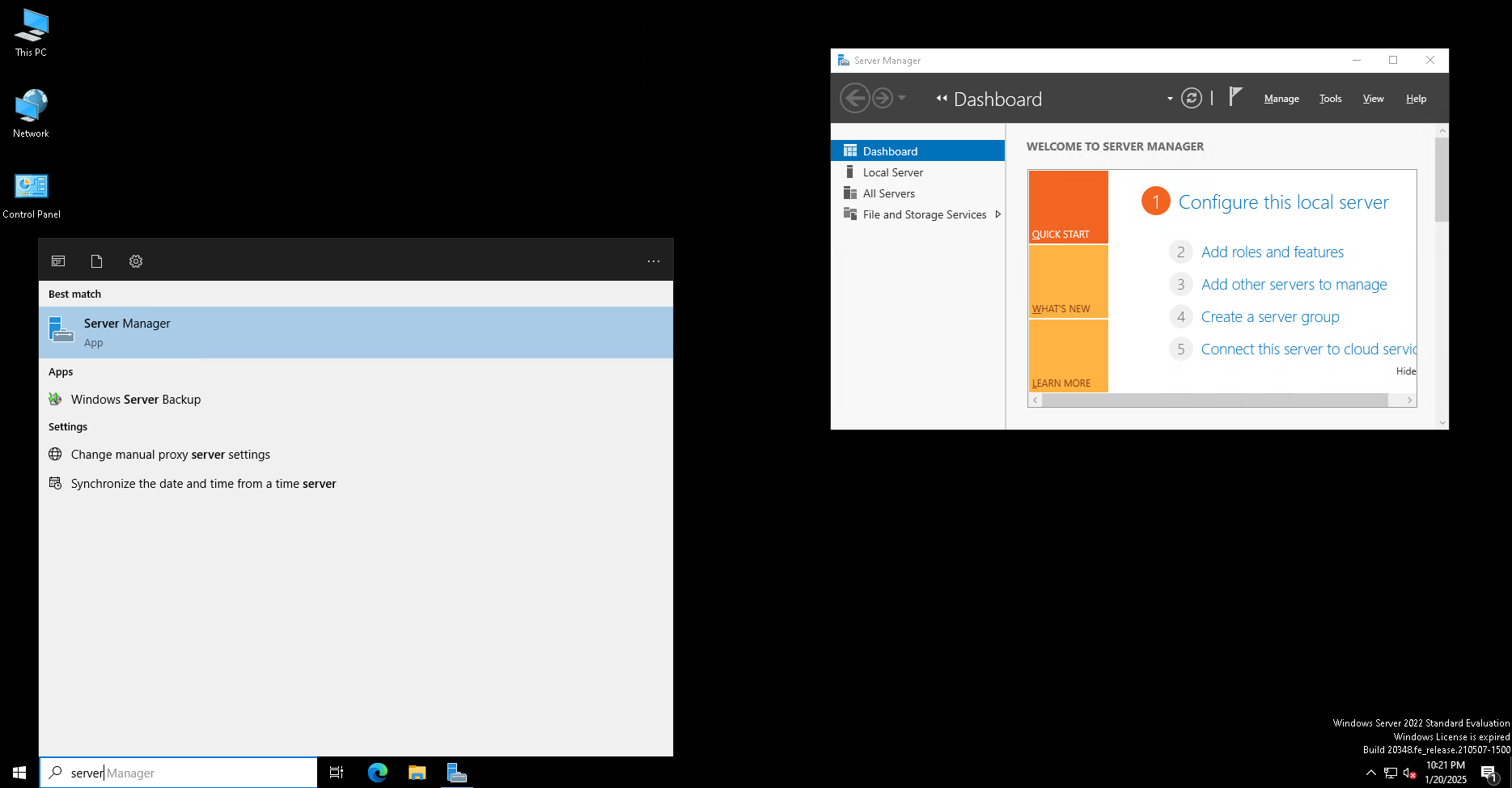
Task: Open File Explorer from taskbar
Action: coord(417,773)
